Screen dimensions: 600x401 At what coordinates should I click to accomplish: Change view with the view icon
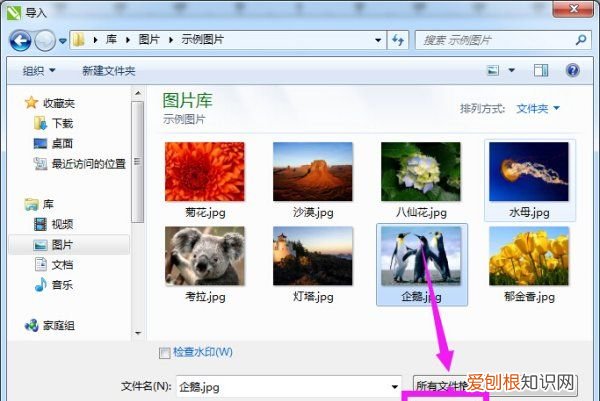point(493,70)
